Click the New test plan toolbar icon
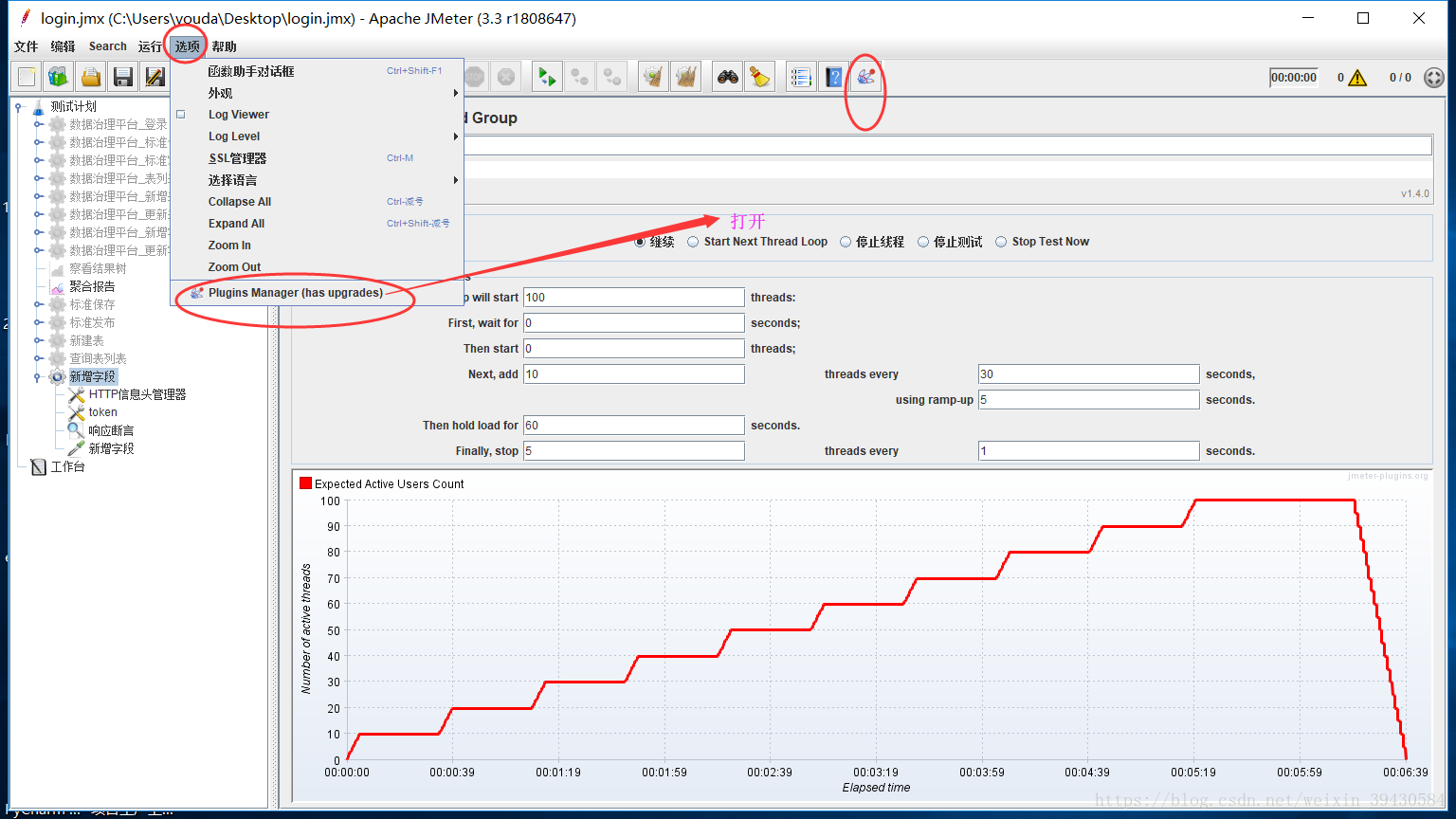 (27, 77)
